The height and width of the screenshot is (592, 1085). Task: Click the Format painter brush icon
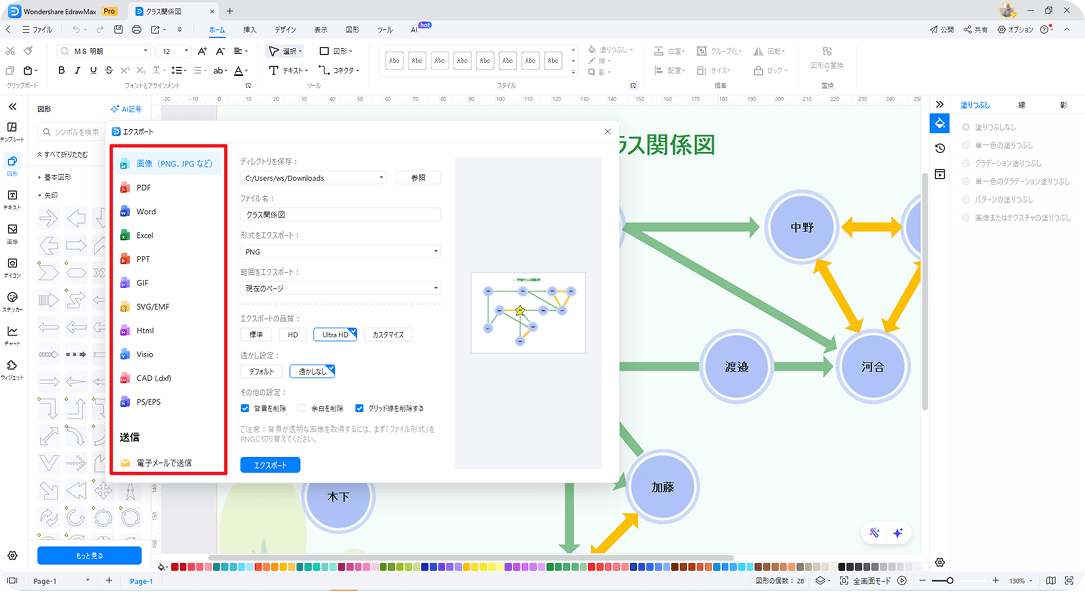click(28, 51)
